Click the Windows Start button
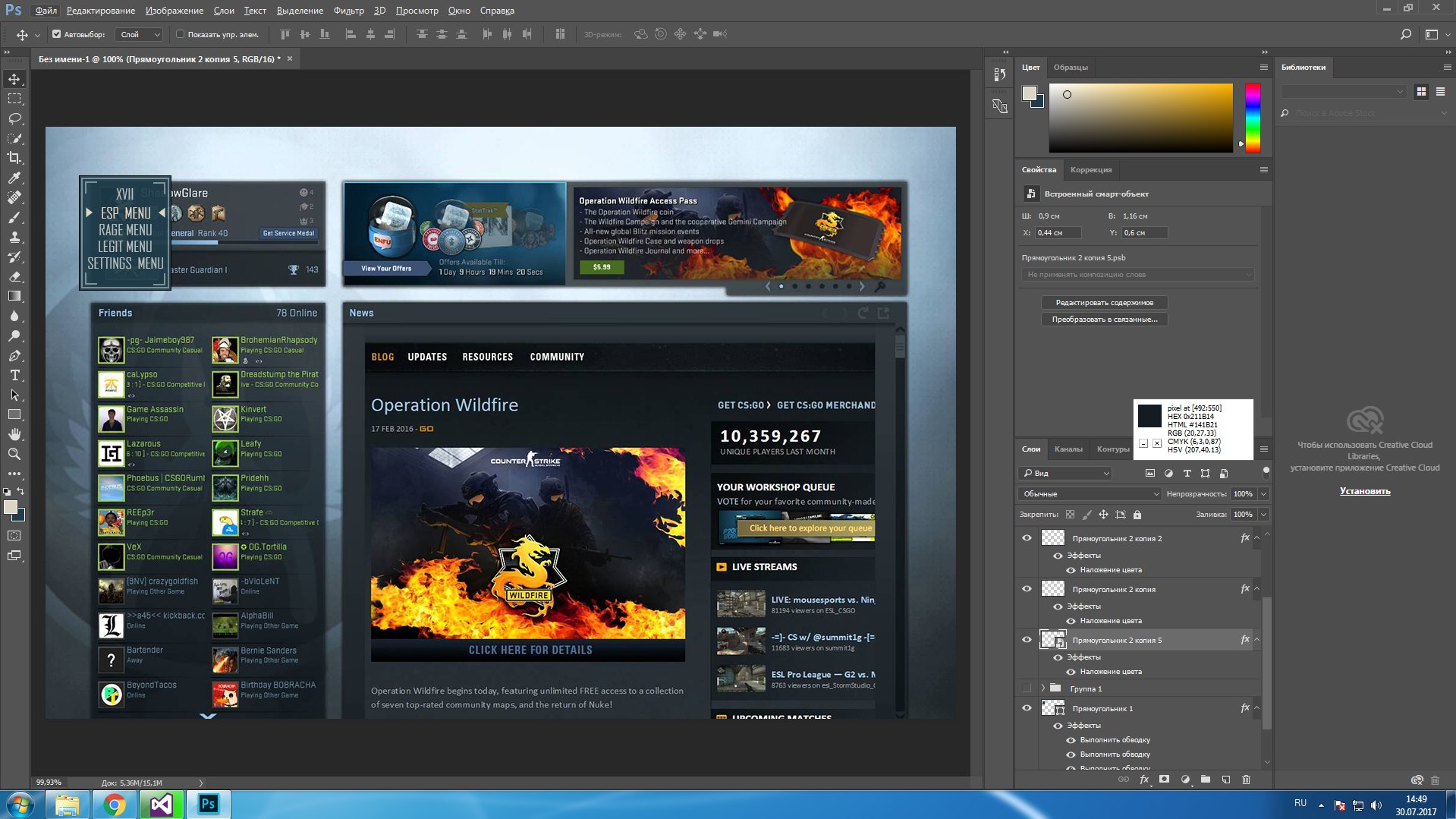The width and height of the screenshot is (1456, 819). [x=20, y=805]
